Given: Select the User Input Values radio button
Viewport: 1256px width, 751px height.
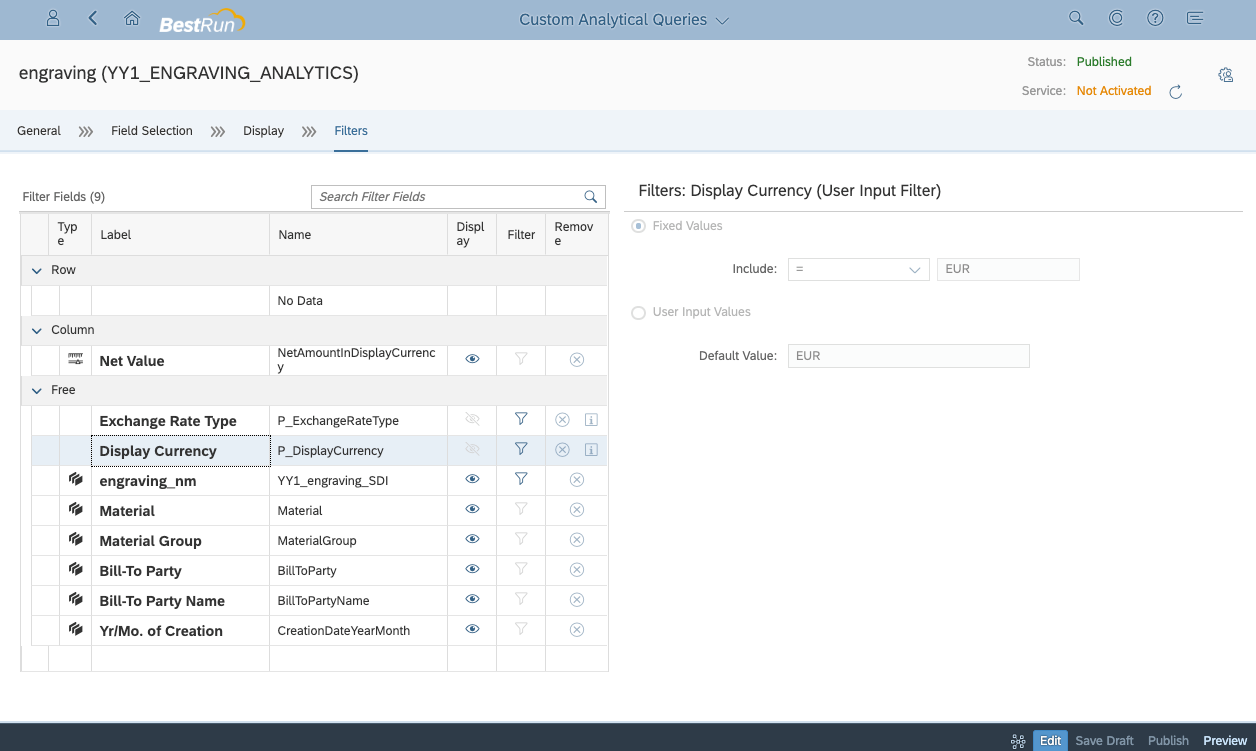Looking at the screenshot, I should [x=638, y=312].
